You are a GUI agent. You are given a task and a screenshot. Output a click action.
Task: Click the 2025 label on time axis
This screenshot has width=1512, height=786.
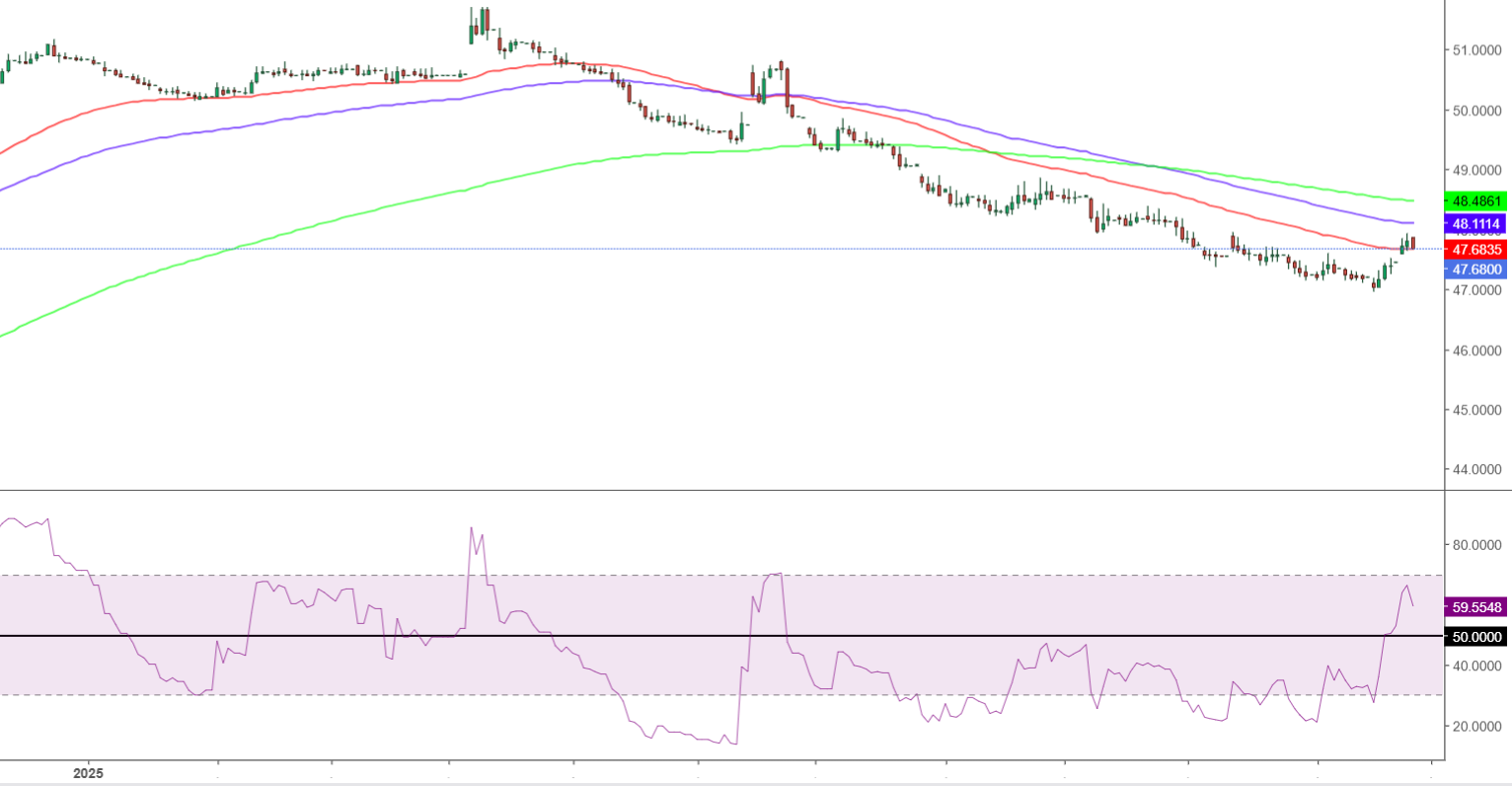coord(88,773)
